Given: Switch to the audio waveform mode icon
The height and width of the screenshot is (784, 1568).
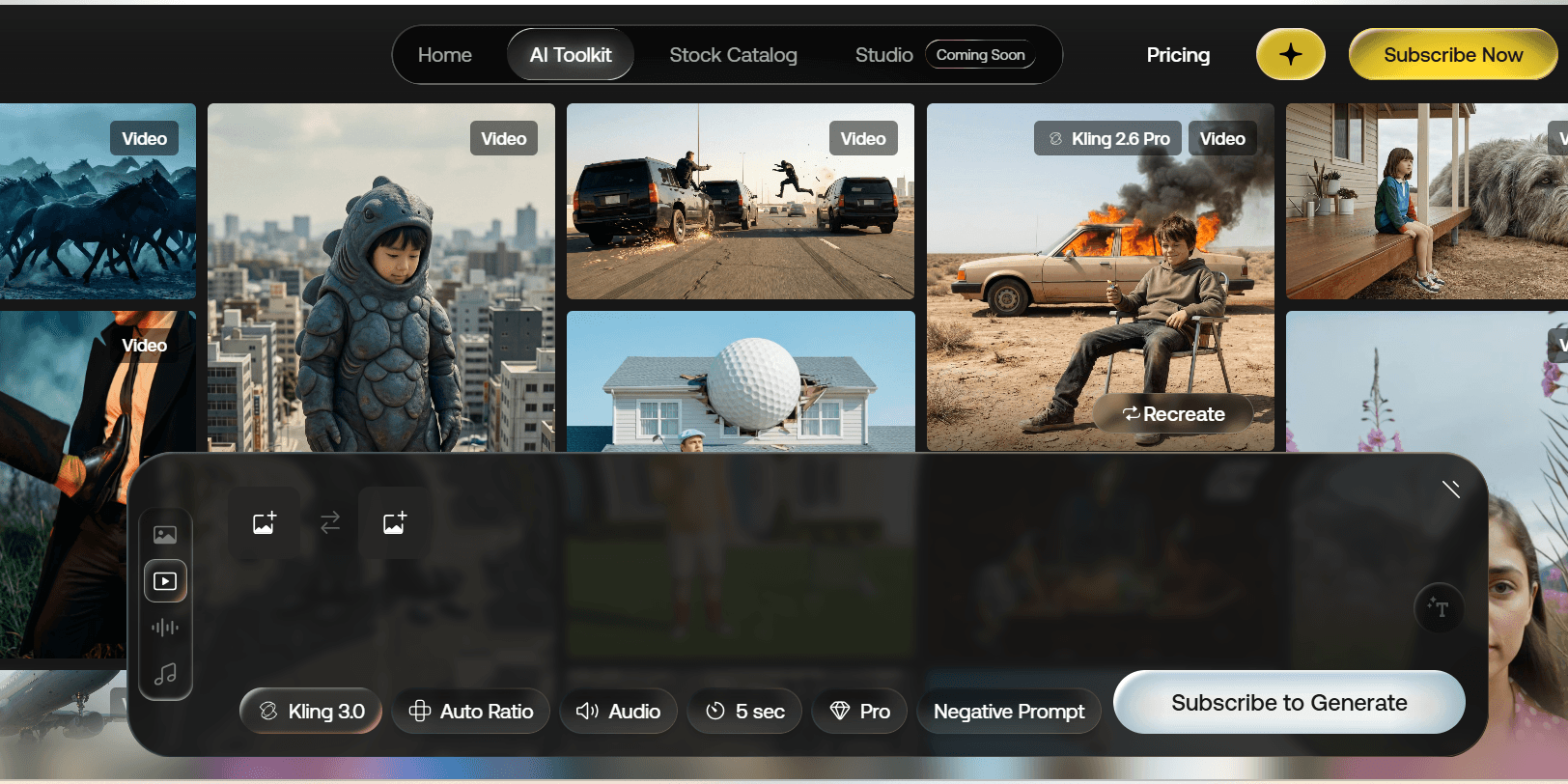Looking at the screenshot, I should (165, 628).
